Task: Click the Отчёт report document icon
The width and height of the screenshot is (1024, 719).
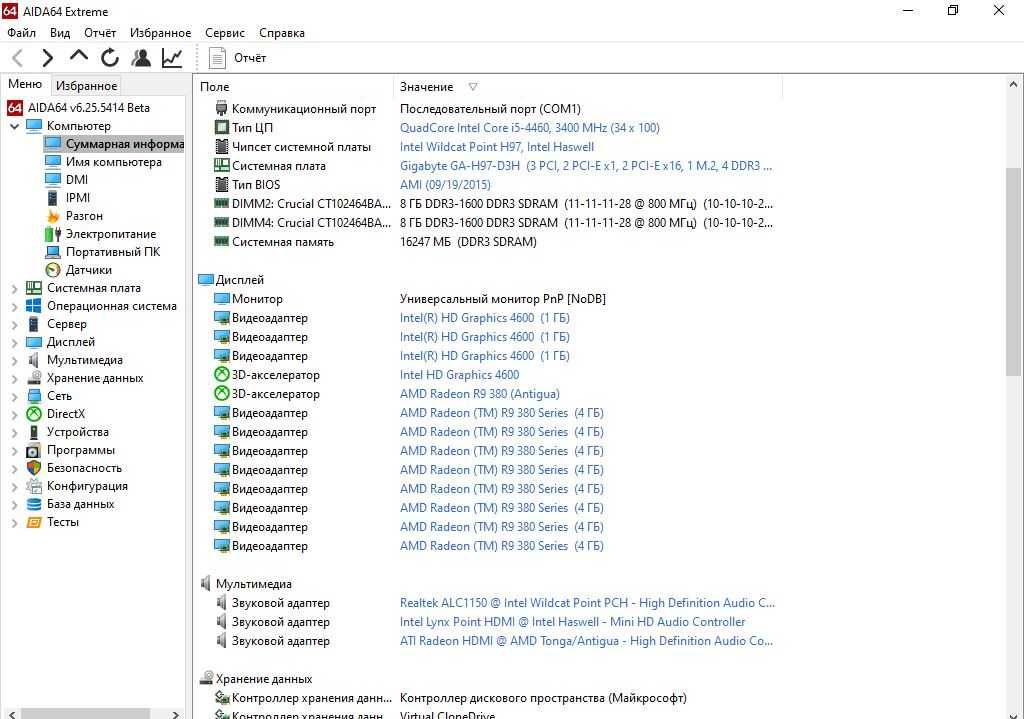Action: (217, 58)
